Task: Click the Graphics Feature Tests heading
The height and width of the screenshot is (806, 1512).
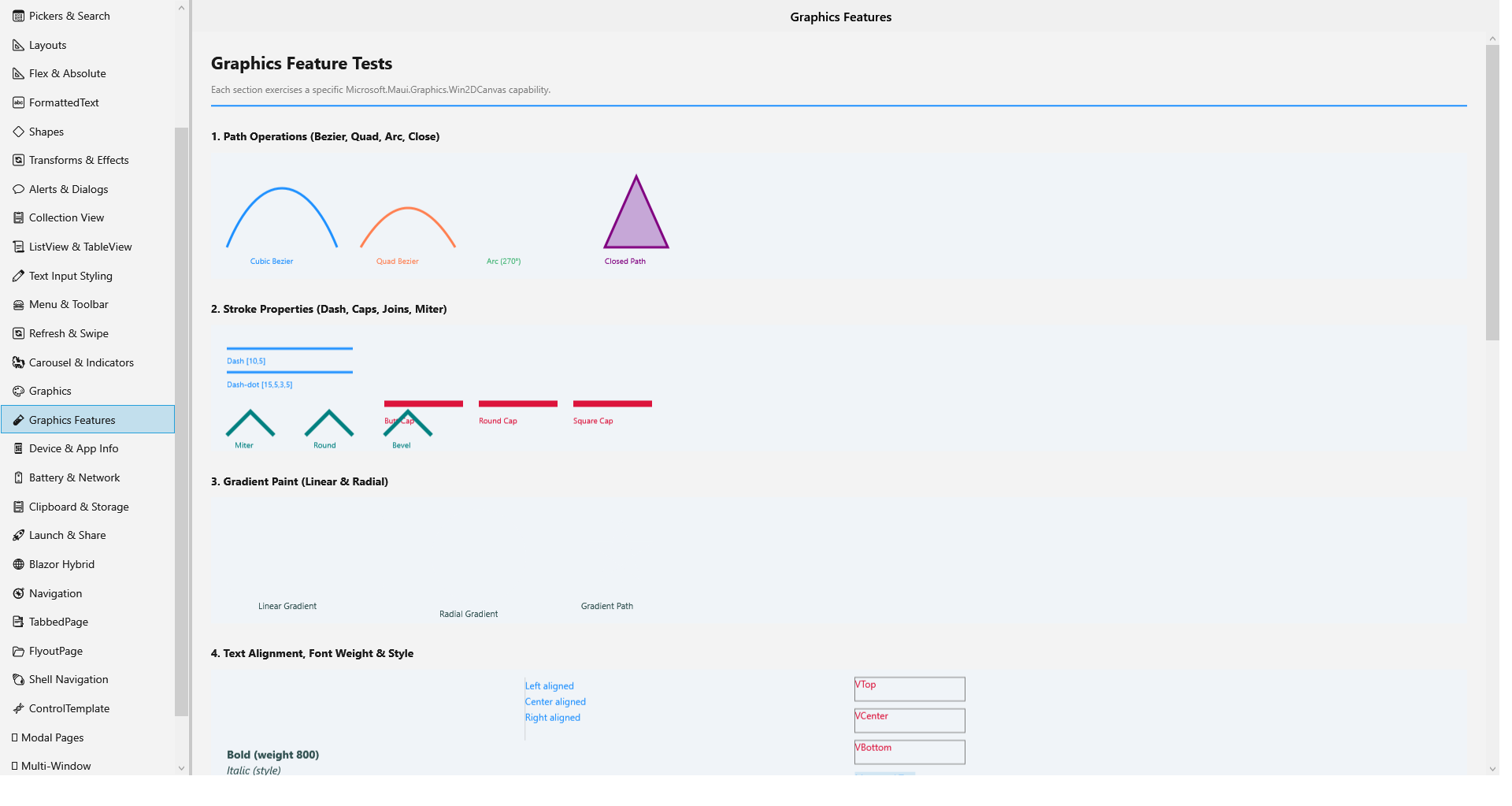Action: pyautogui.click(x=302, y=63)
